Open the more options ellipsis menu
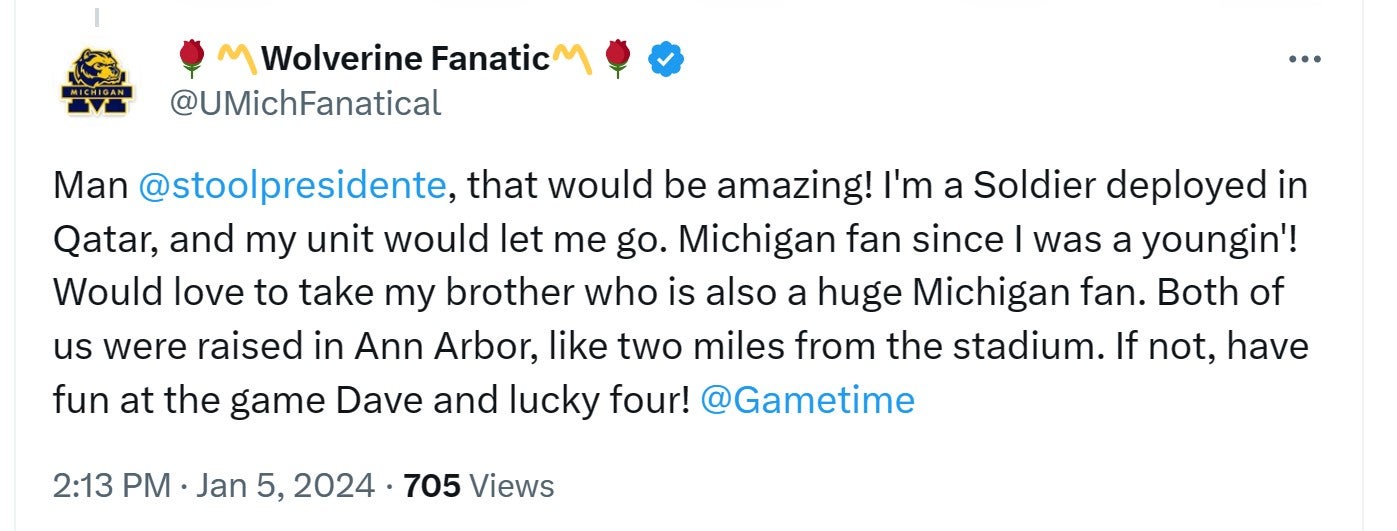This screenshot has height=531, width=1397. 1305,60
